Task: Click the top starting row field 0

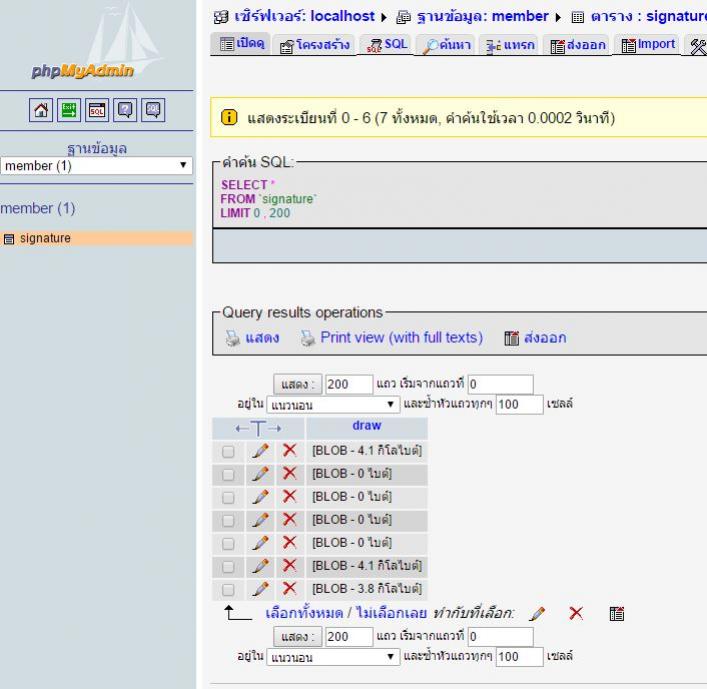Action: click(500, 384)
